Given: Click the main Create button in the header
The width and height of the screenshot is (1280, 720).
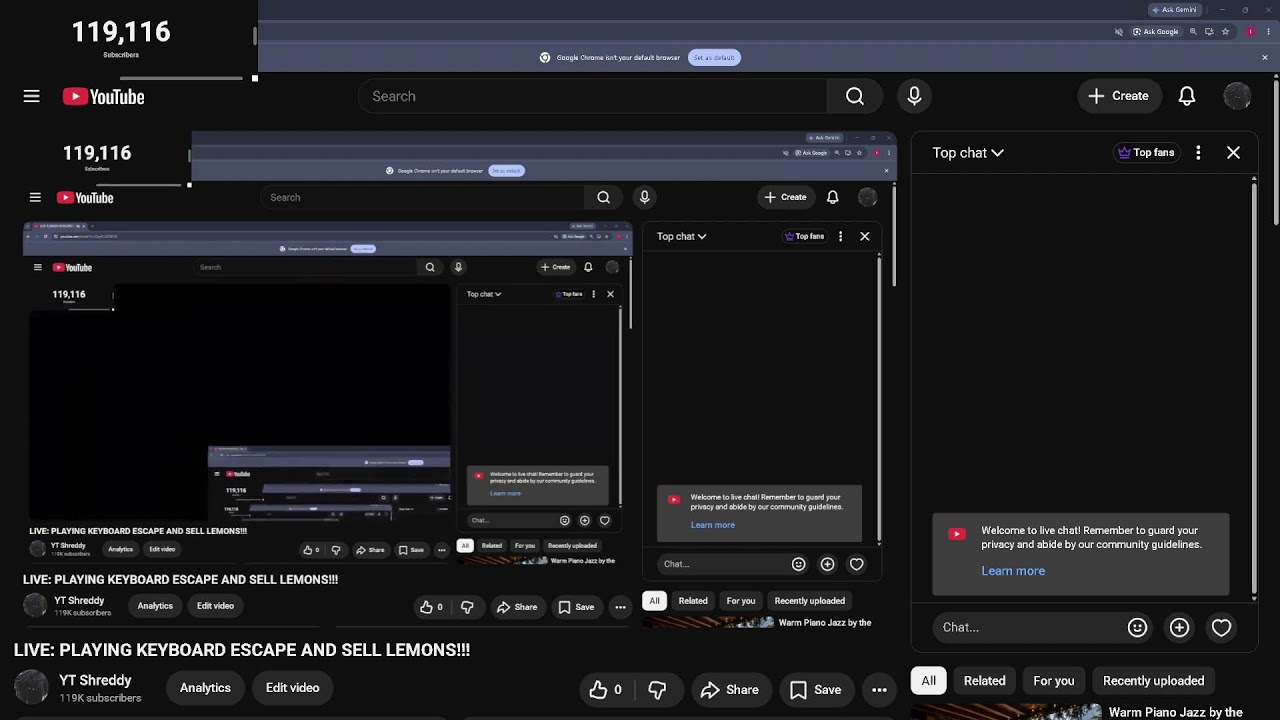Looking at the screenshot, I should pyautogui.click(x=1118, y=96).
